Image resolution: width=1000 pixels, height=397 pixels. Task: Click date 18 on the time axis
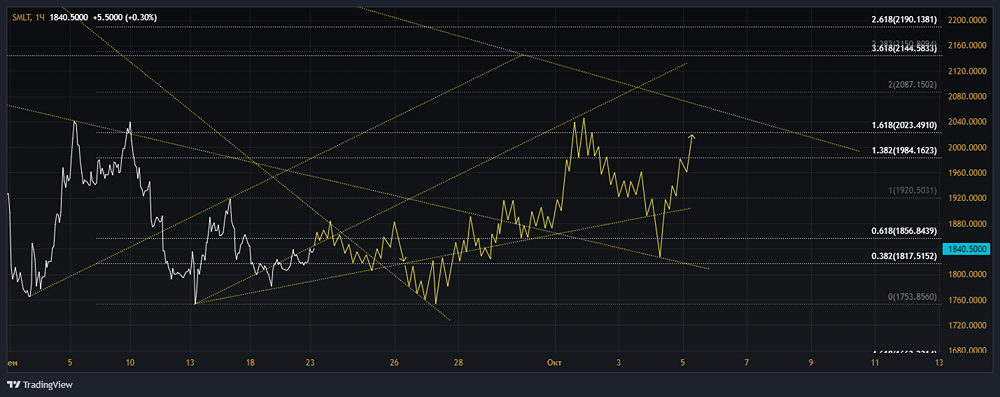(250, 363)
